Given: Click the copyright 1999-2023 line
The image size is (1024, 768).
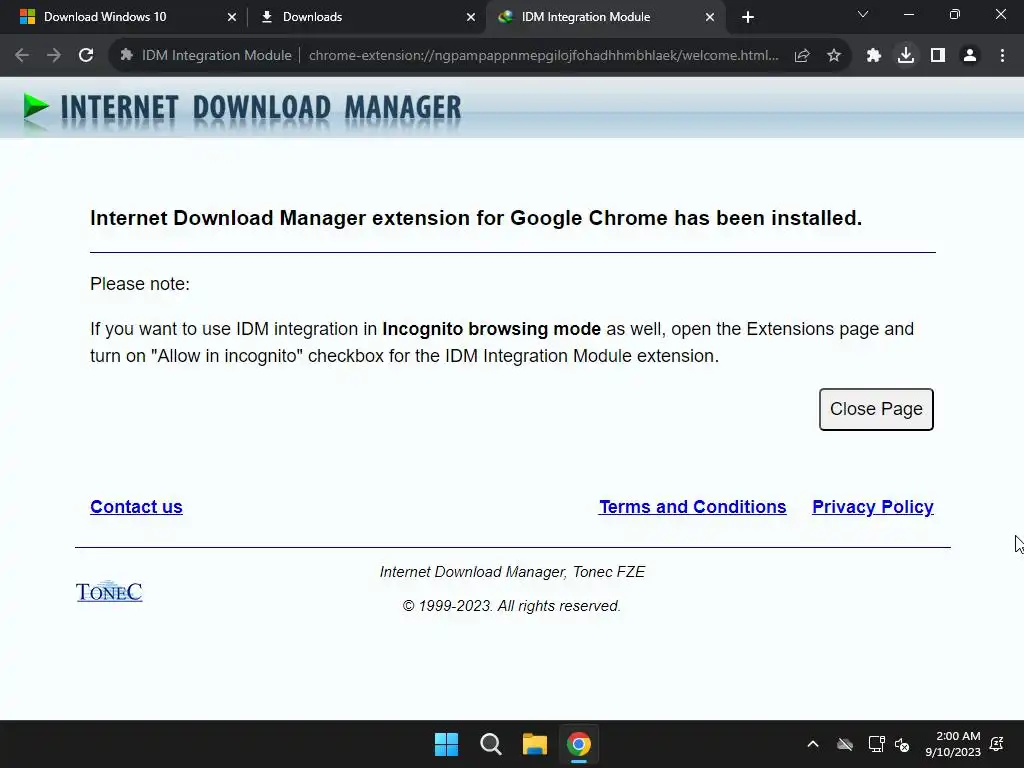Looking at the screenshot, I should (x=511, y=606).
